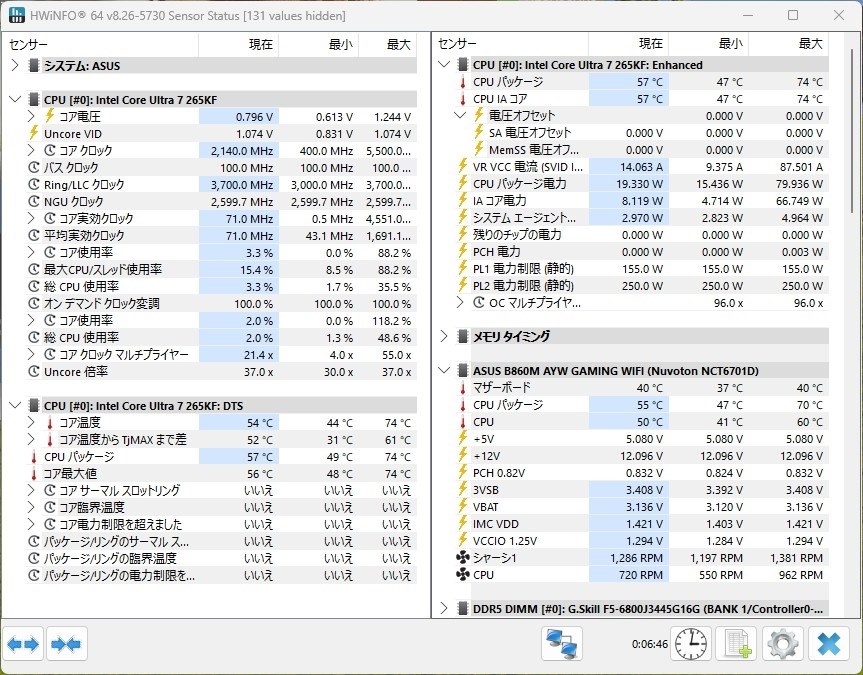Expand the コア電圧 row
863x675 pixels.
pyautogui.click(x=31, y=116)
